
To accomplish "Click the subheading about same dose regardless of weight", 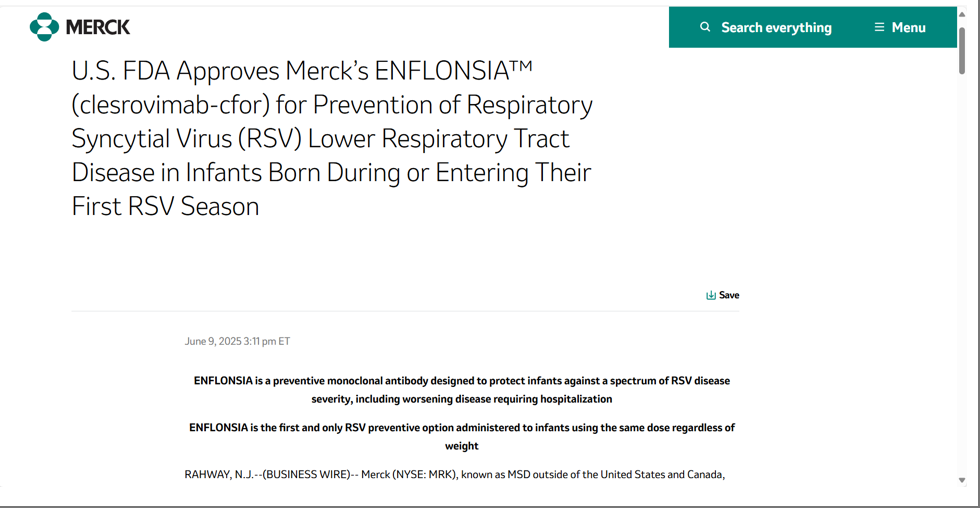I will click(x=462, y=437).
